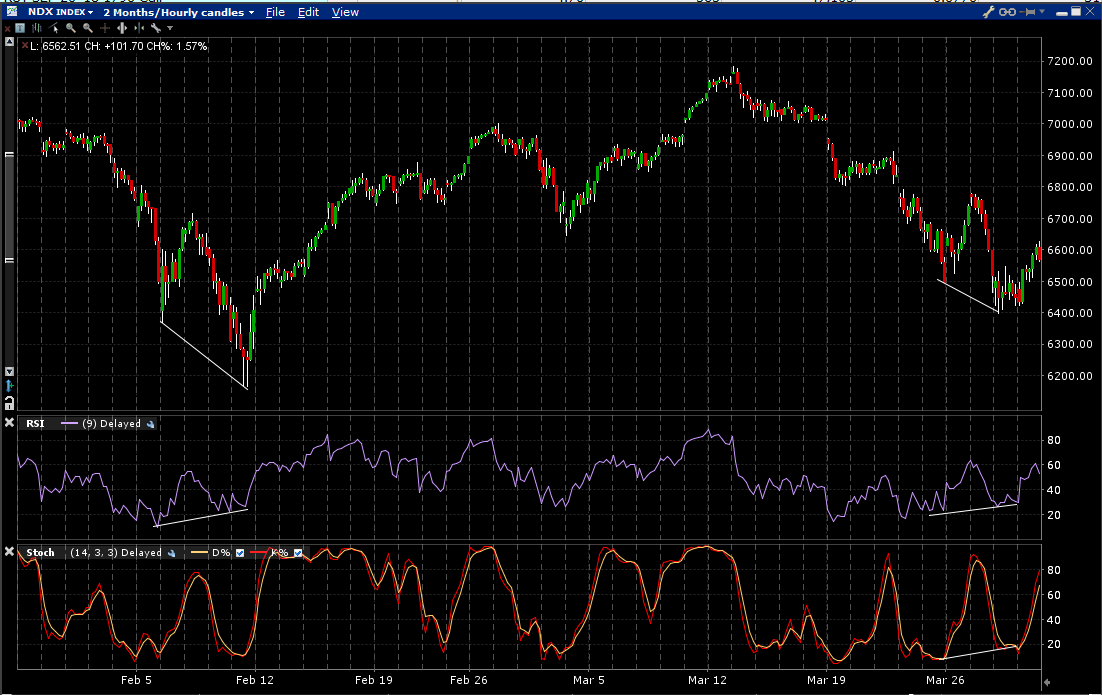
Task: Click the (14, 3, 3) Delayed Stoch parameters
Action: click(x=116, y=552)
